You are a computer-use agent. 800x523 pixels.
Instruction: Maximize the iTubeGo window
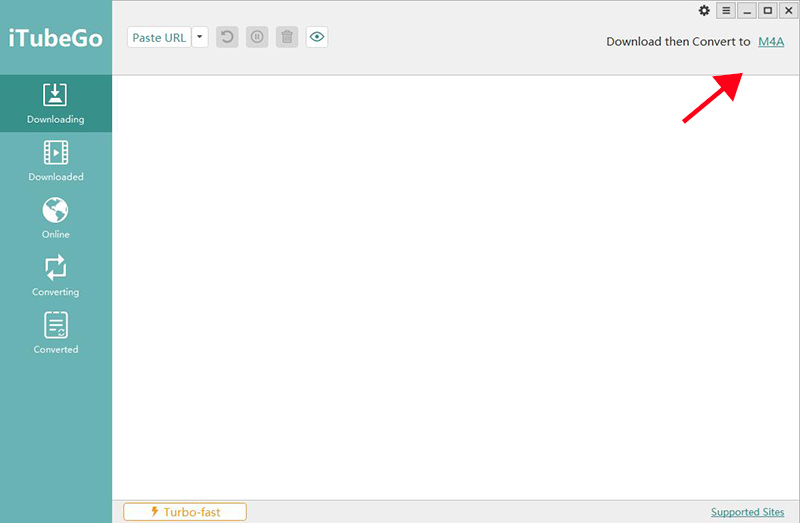click(767, 11)
